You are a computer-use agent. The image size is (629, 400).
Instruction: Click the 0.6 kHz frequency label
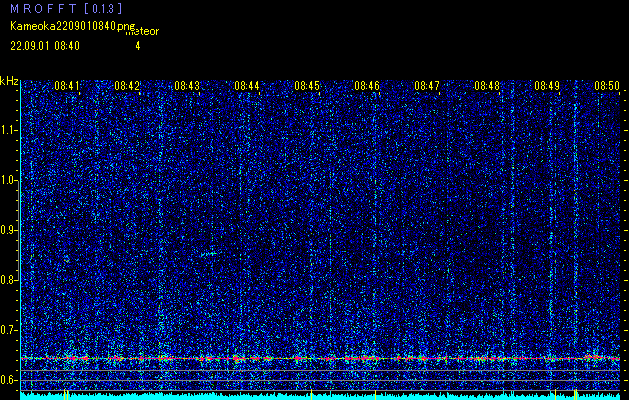pyautogui.click(x=8, y=380)
